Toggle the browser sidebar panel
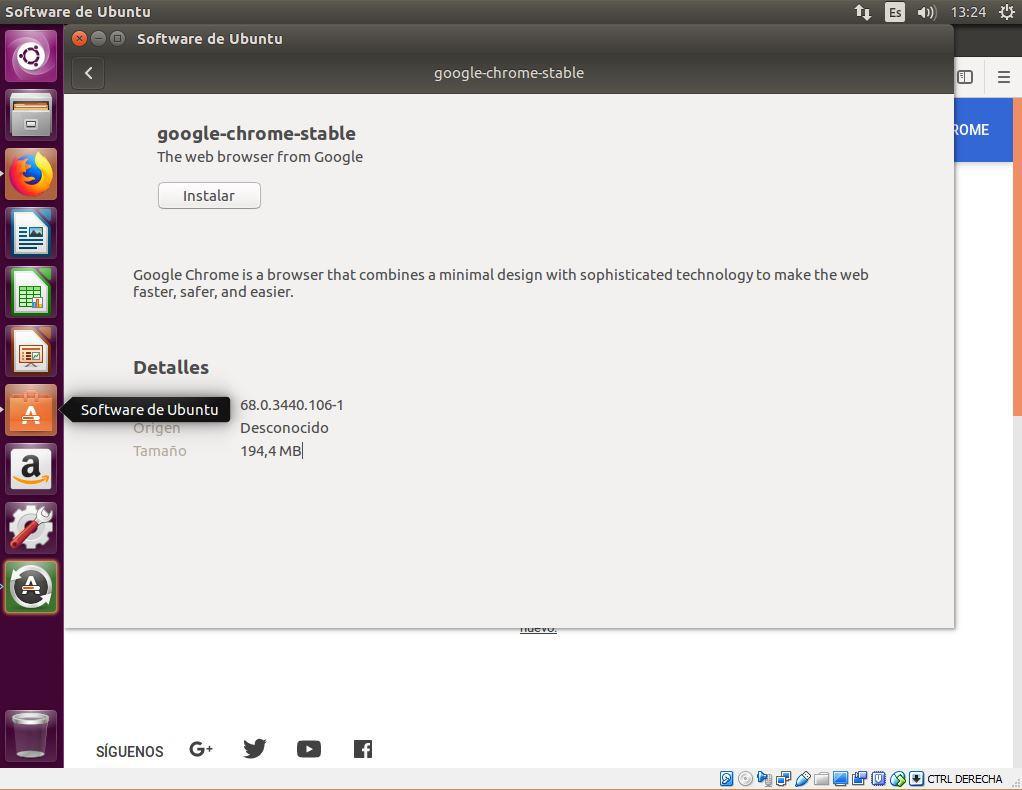Viewport: 1022px width, 790px height. point(964,76)
